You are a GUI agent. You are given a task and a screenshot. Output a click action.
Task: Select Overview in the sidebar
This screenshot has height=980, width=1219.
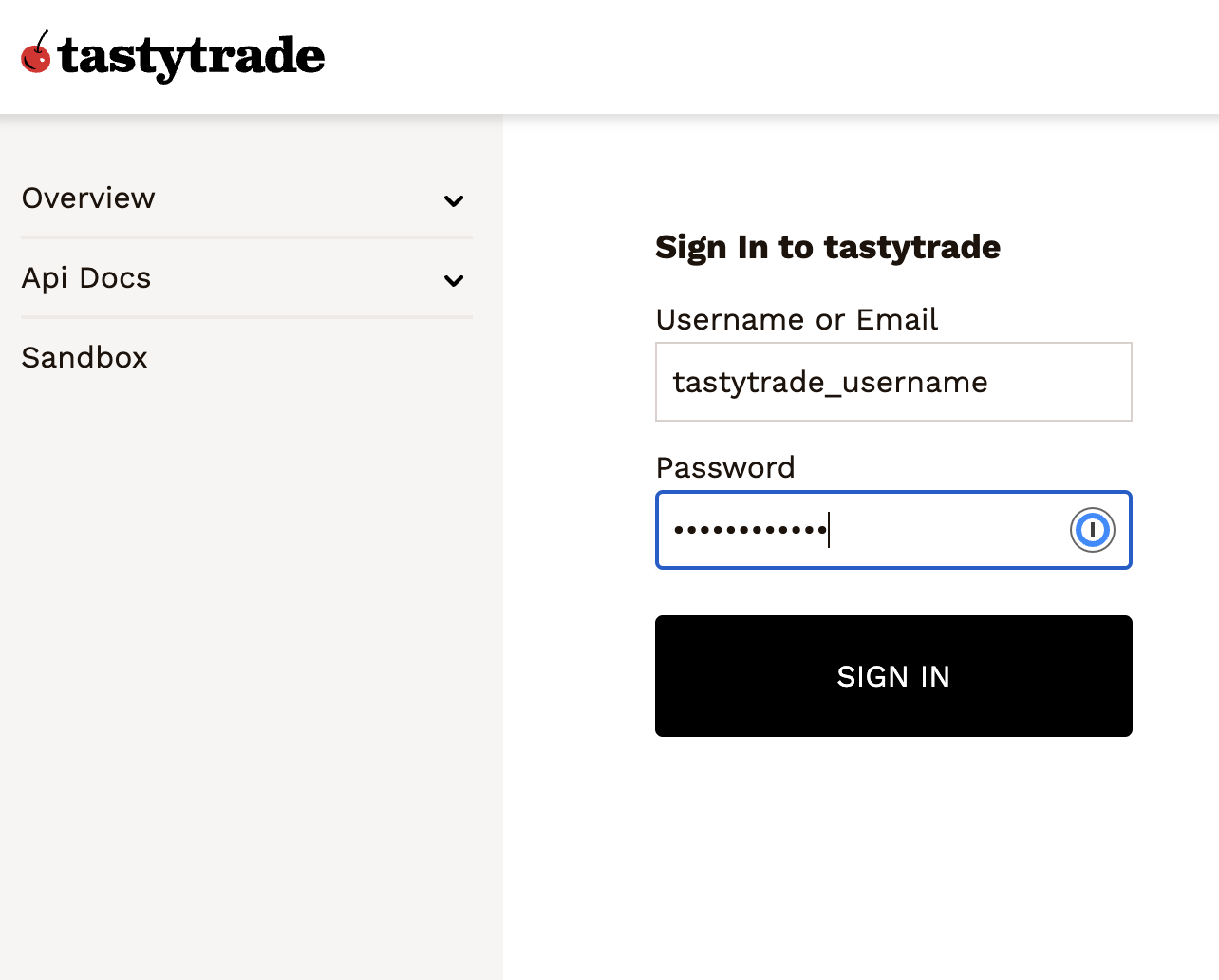click(87, 198)
